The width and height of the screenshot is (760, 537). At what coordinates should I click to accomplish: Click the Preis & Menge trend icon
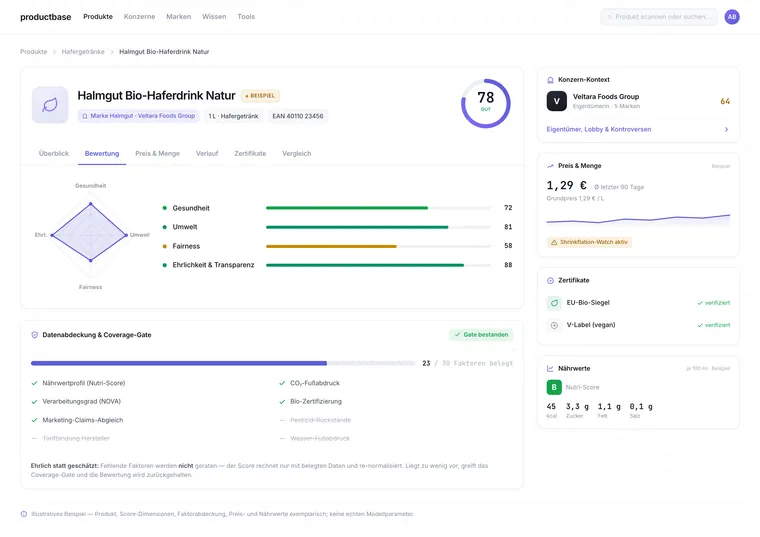click(550, 166)
